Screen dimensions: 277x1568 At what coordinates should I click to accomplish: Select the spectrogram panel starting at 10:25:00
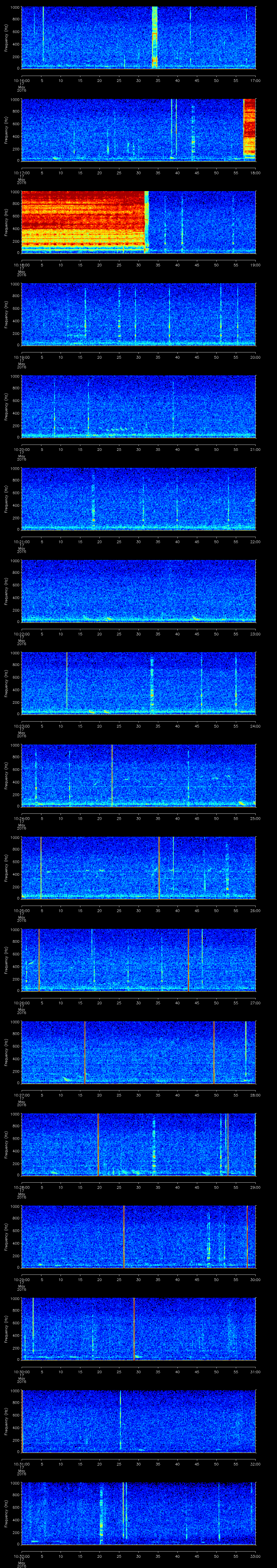138,868
